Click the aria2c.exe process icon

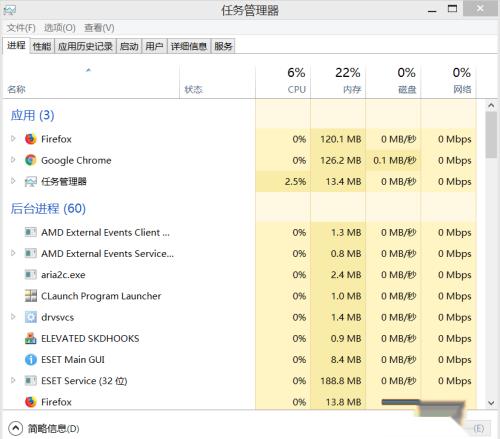click(x=31, y=275)
